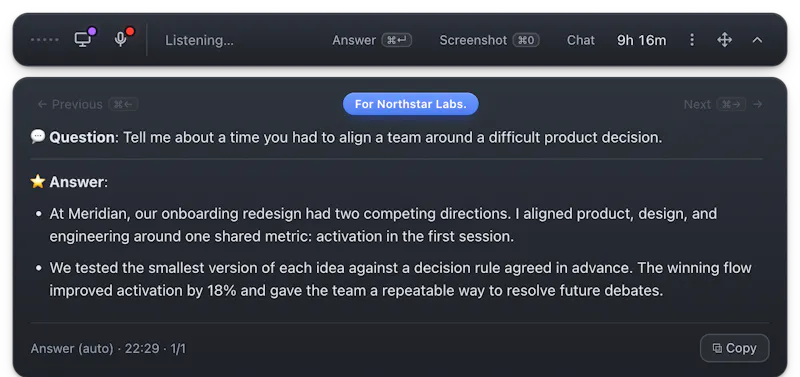Screen dimensions: 800x377
Task: Copy the answer text
Action: click(734, 348)
